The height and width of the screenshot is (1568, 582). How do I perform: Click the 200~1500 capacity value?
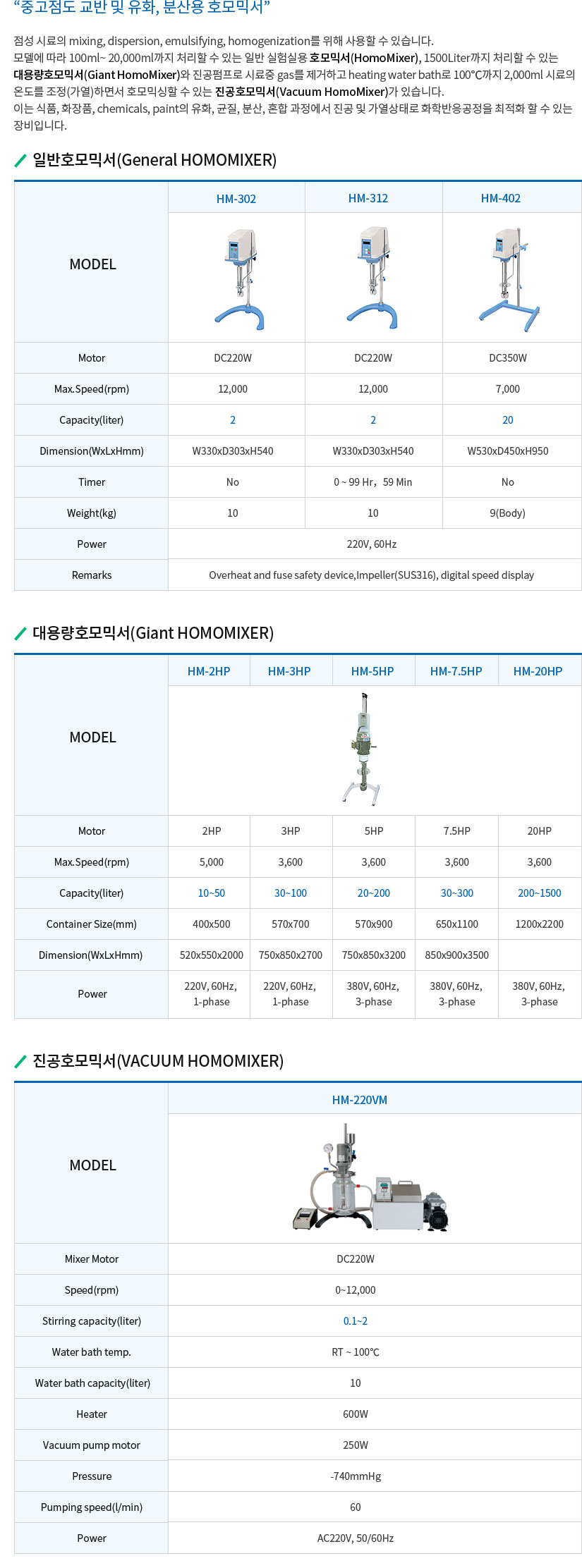click(x=540, y=893)
